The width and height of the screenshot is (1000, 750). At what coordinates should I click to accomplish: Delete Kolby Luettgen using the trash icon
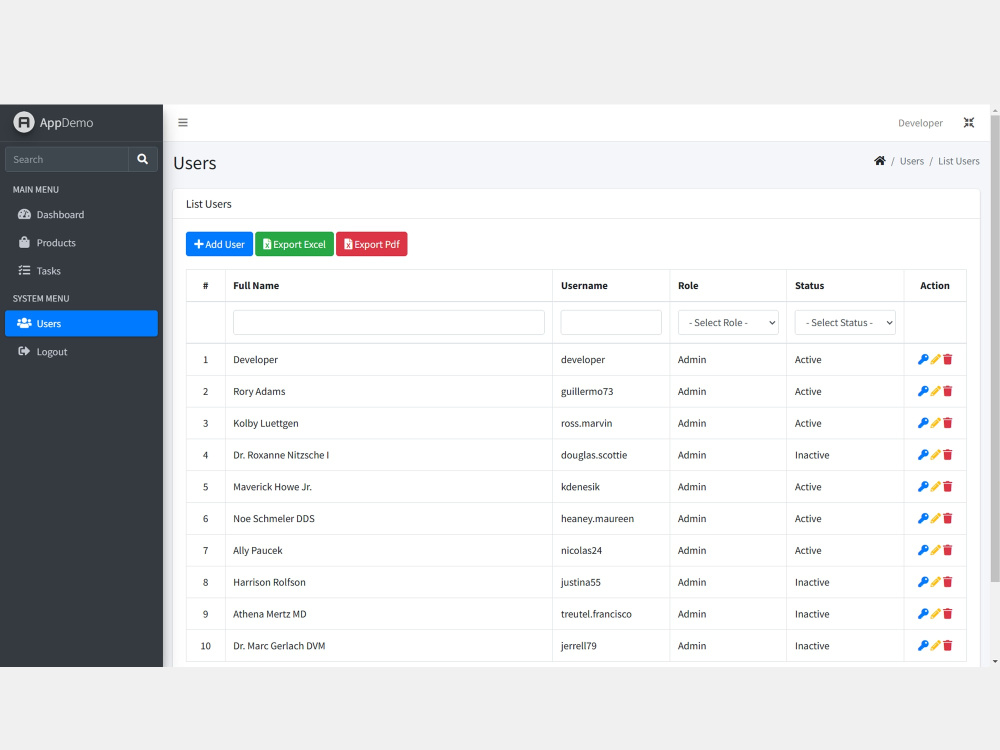[x=948, y=422]
